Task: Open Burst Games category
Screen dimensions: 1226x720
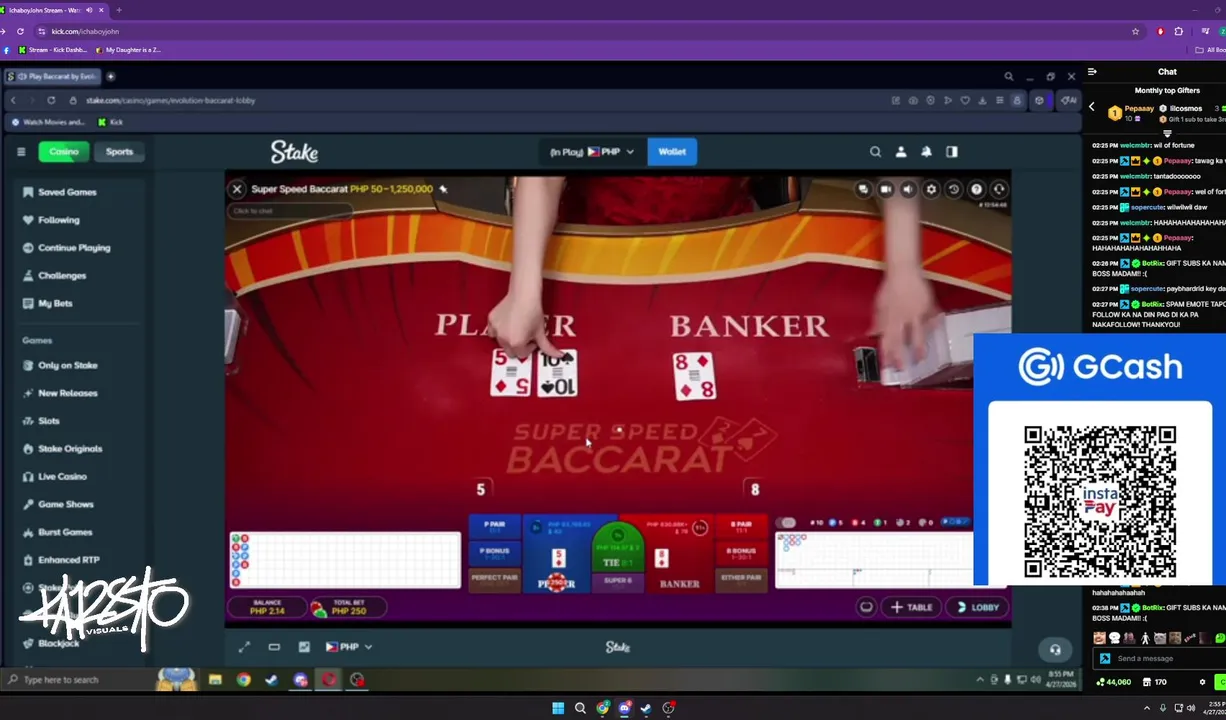Action: coord(65,532)
